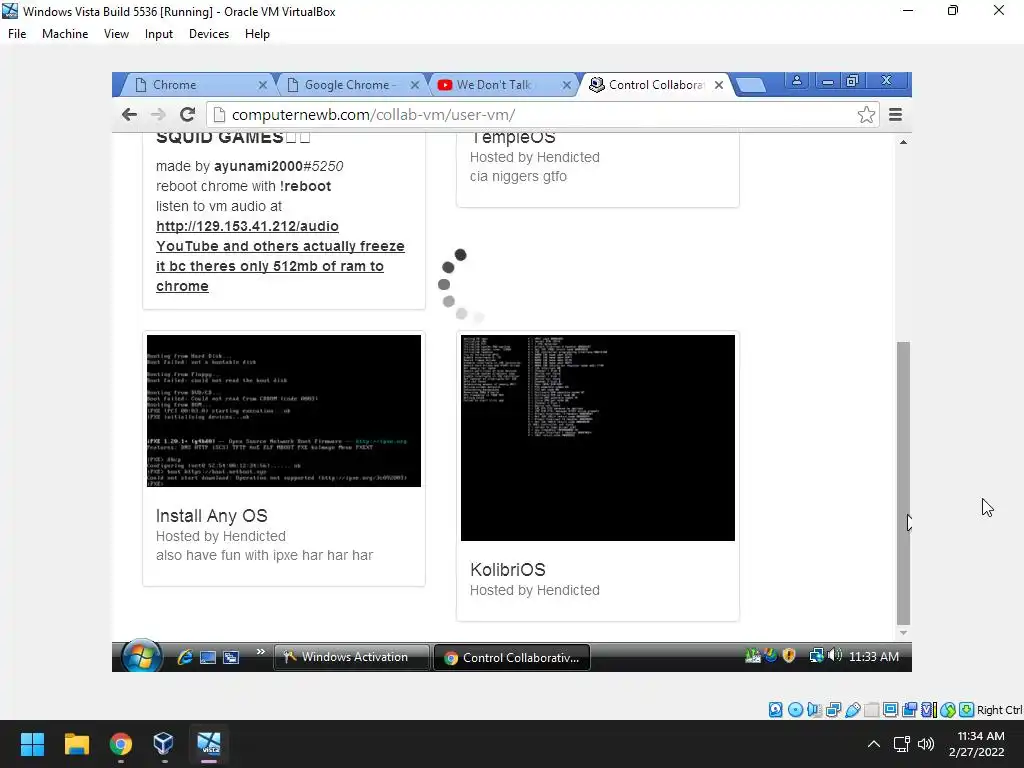Reload the page in guest Chrome
Screen dimensions: 1024x768
click(187, 114)
